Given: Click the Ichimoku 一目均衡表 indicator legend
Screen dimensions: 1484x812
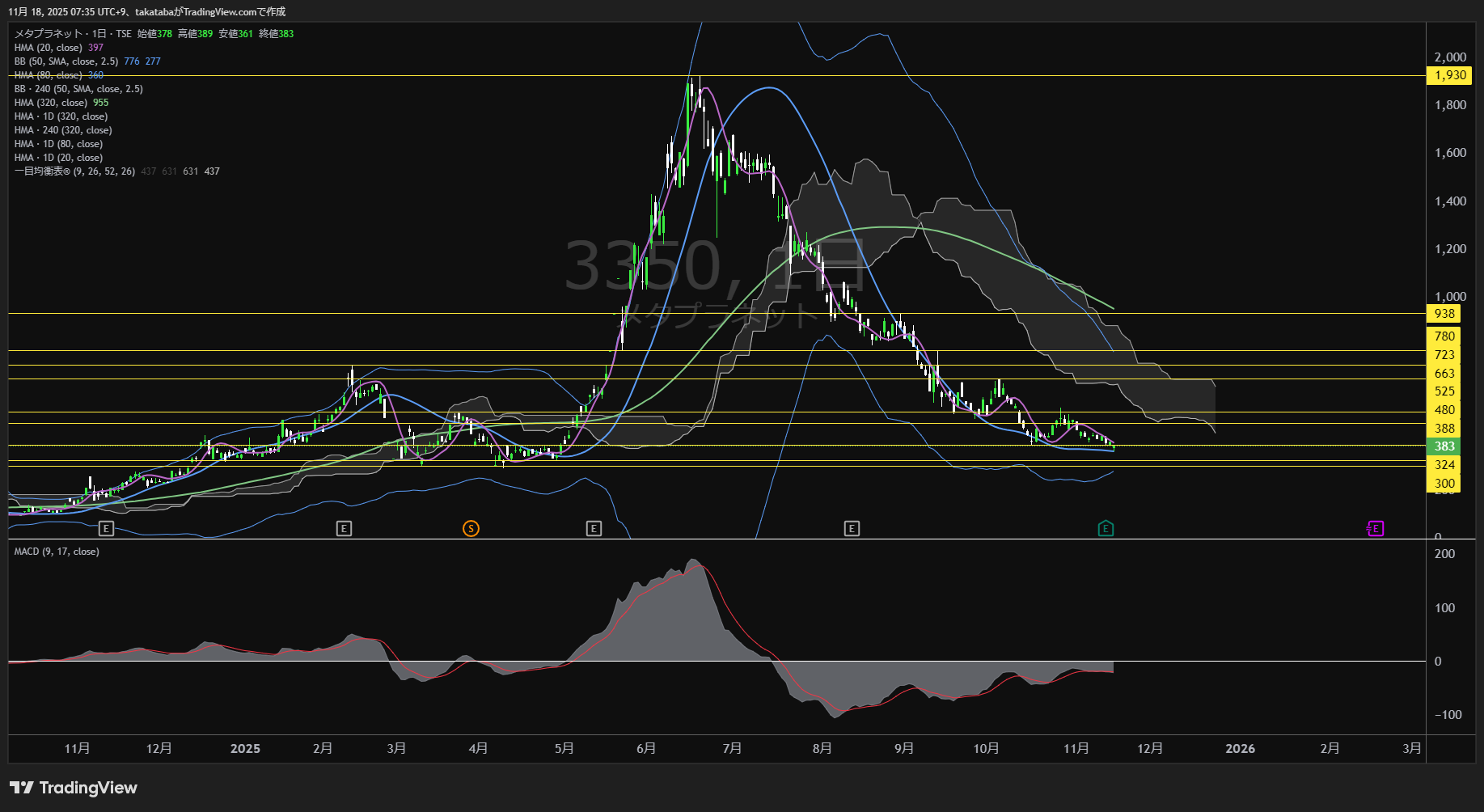Looking at the screenshot, I should [x=74, y=171].
